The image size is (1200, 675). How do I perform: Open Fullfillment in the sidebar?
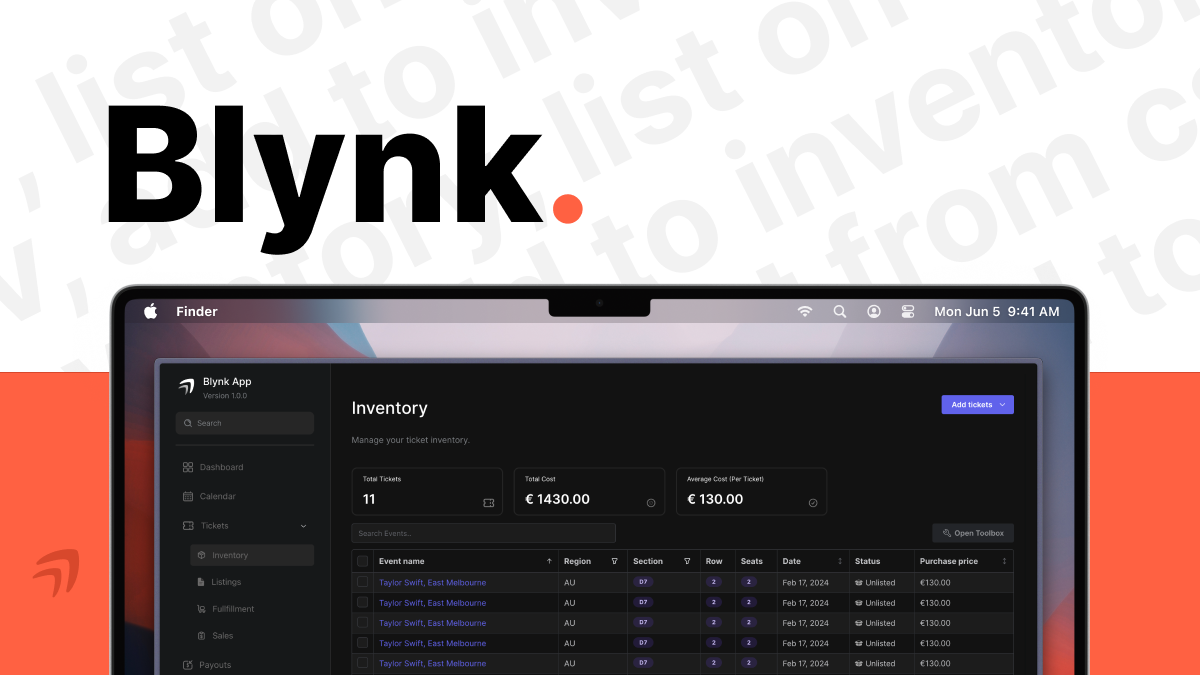233,609
